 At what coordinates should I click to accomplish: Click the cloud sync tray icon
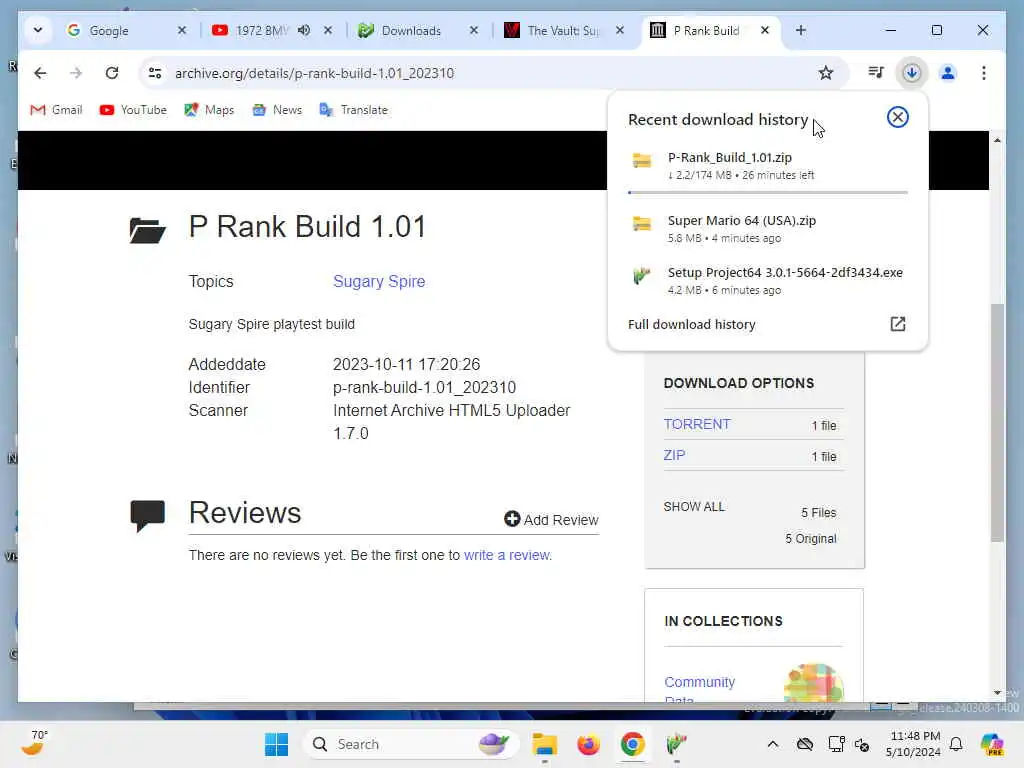coord(805,744)
